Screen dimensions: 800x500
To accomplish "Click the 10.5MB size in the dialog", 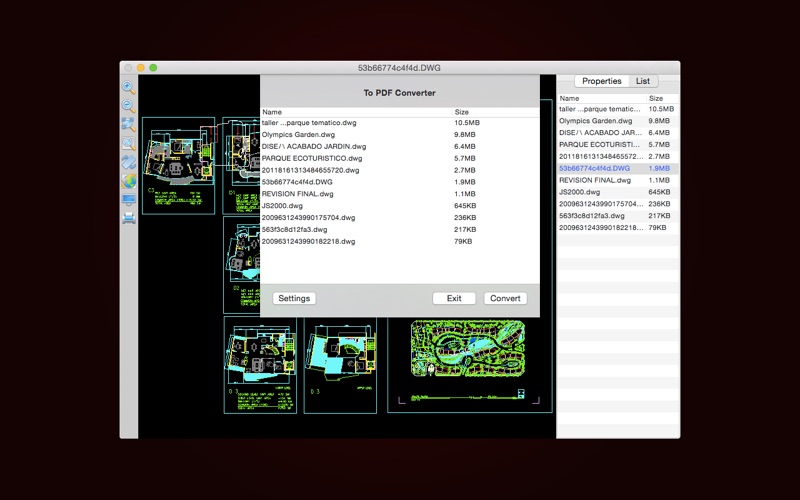I will (467, 122).
